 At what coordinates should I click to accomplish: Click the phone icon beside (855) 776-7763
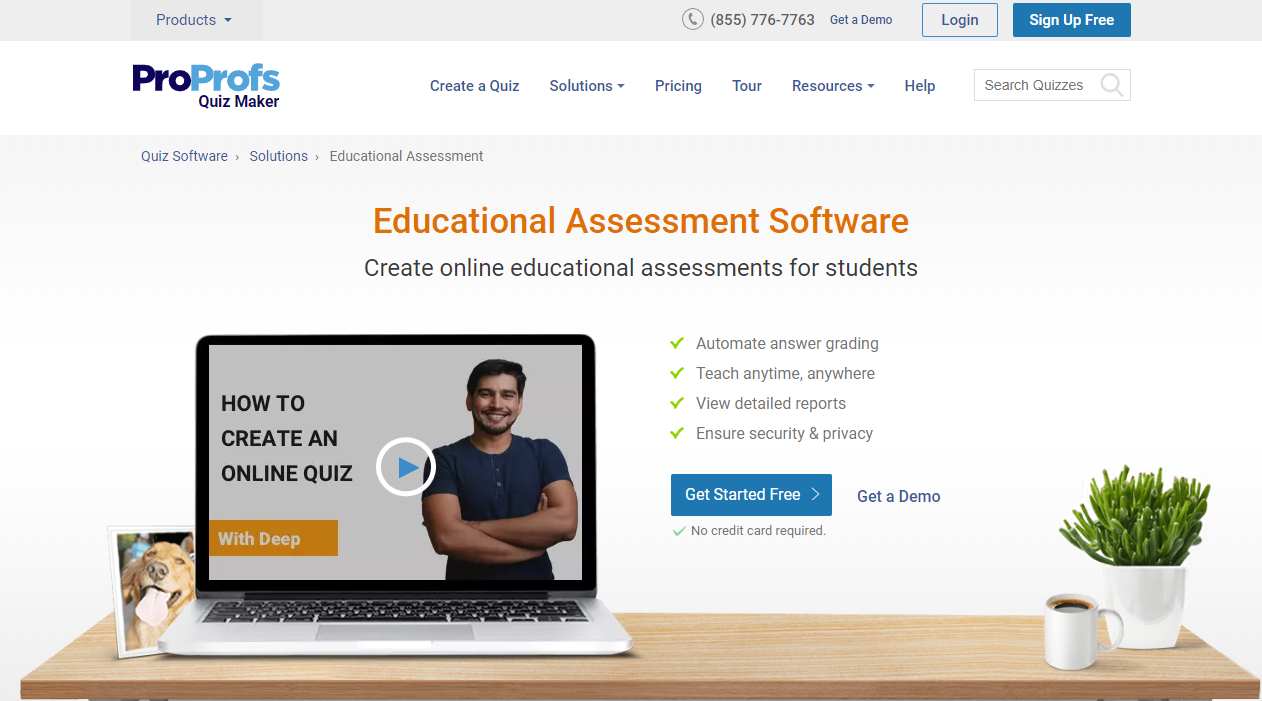(693, 19)
